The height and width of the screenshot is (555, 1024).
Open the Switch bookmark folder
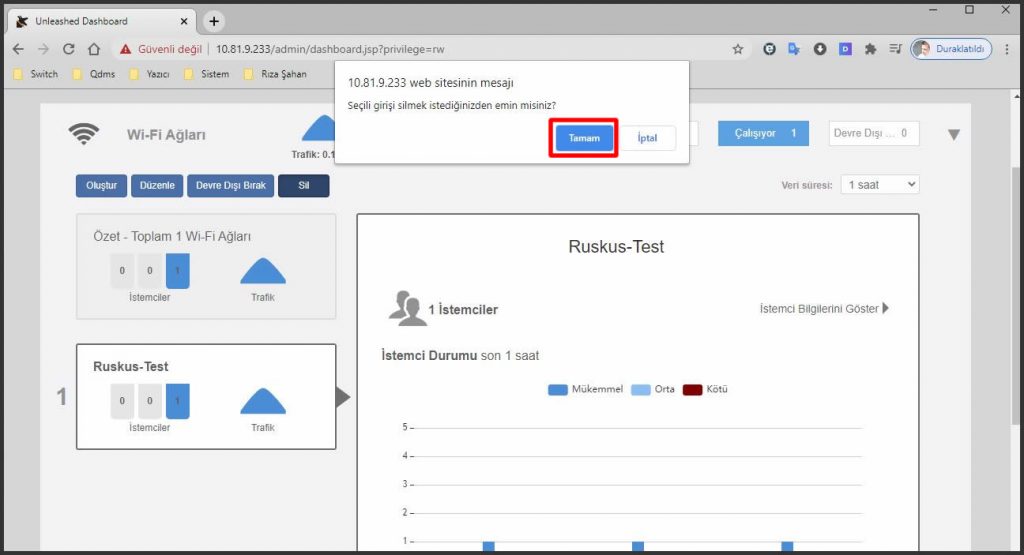coord(37,74)
